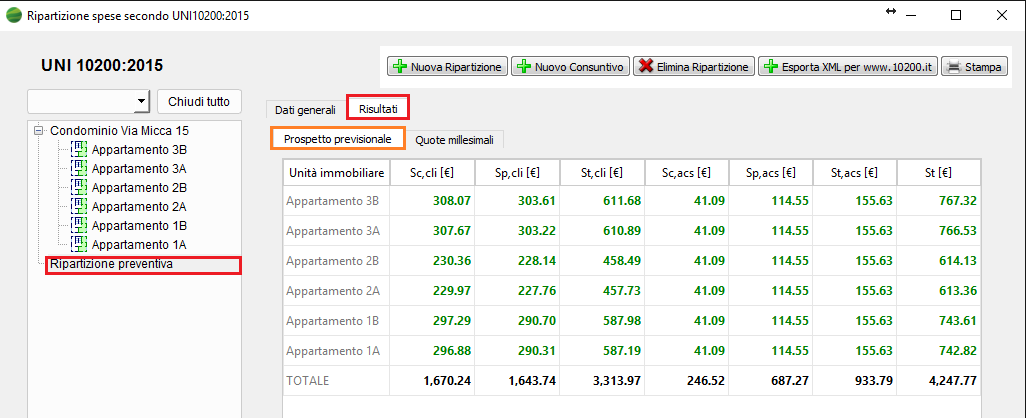Click the Unità immobiliare column header

335,174
